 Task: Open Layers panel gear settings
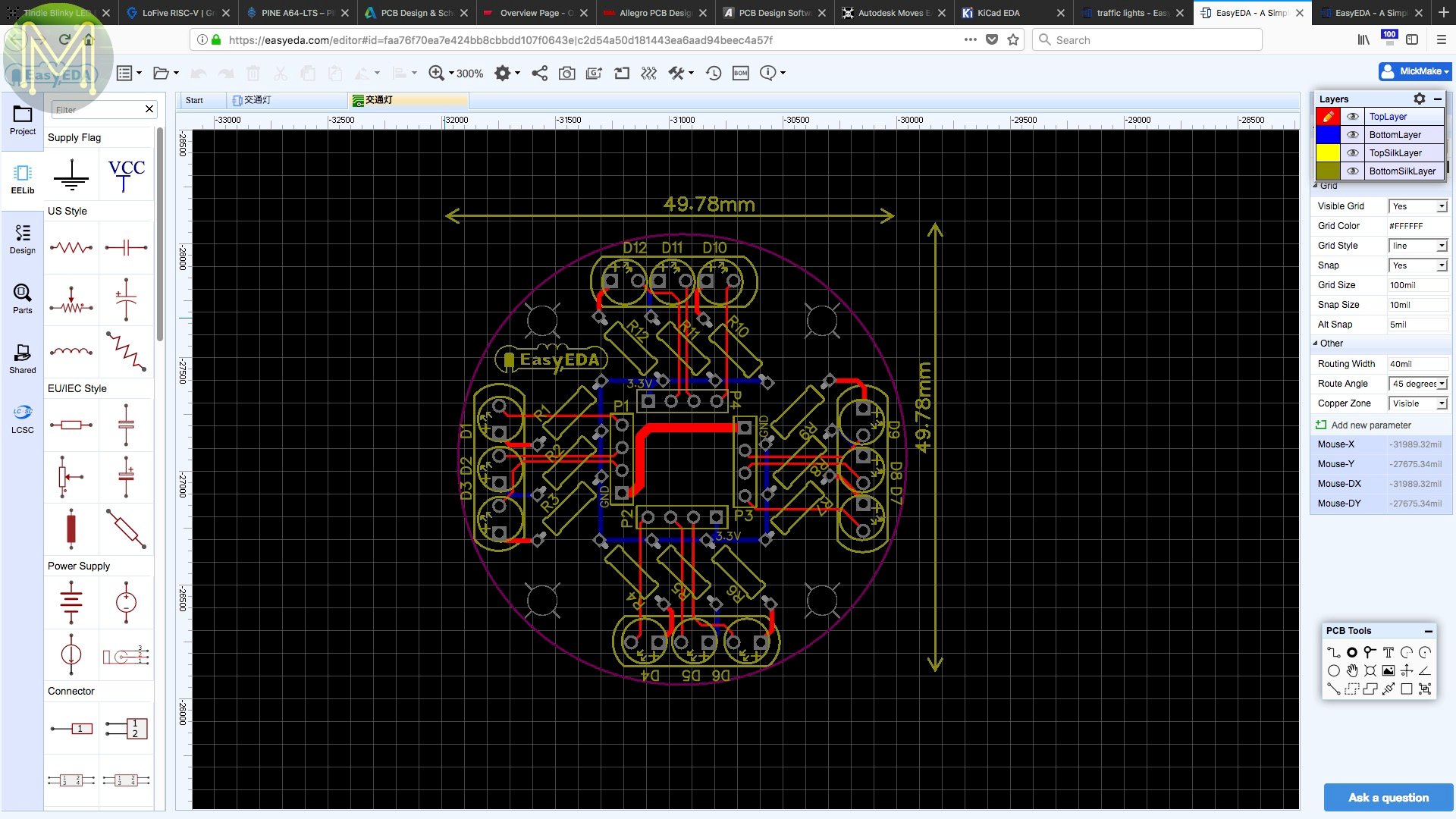(1419, 99)
